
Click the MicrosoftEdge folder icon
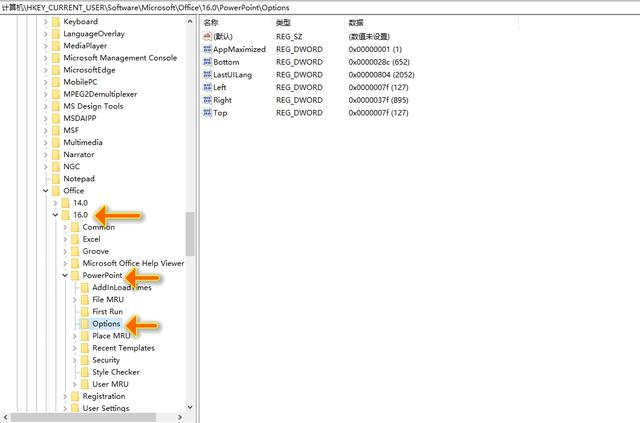point(56,70)
